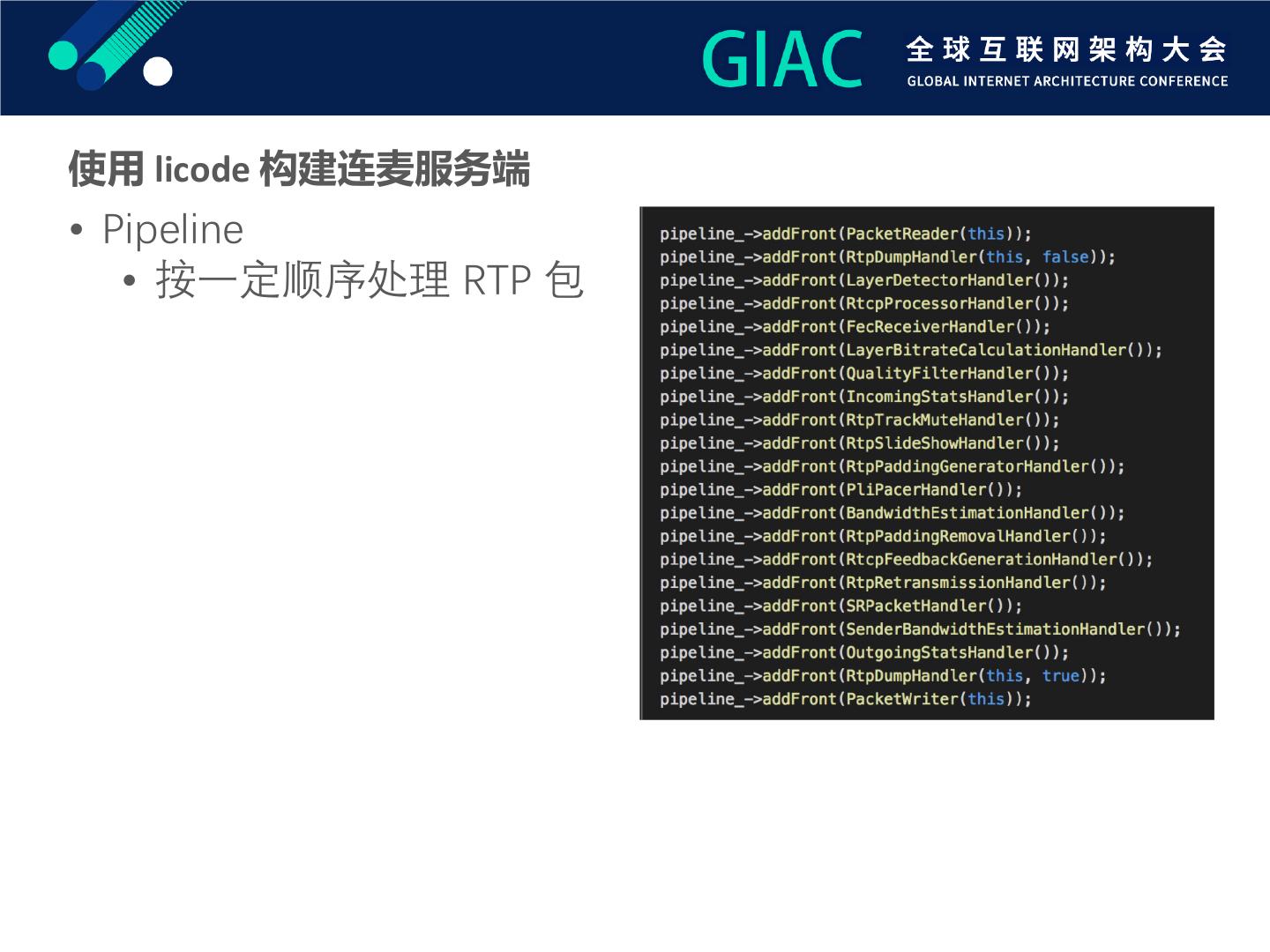Click the FecReceiverHandler code line

point(855,326)
